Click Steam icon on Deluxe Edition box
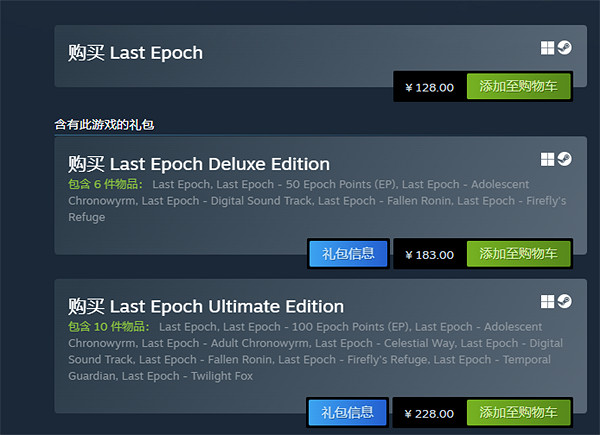 click(565, 159)
